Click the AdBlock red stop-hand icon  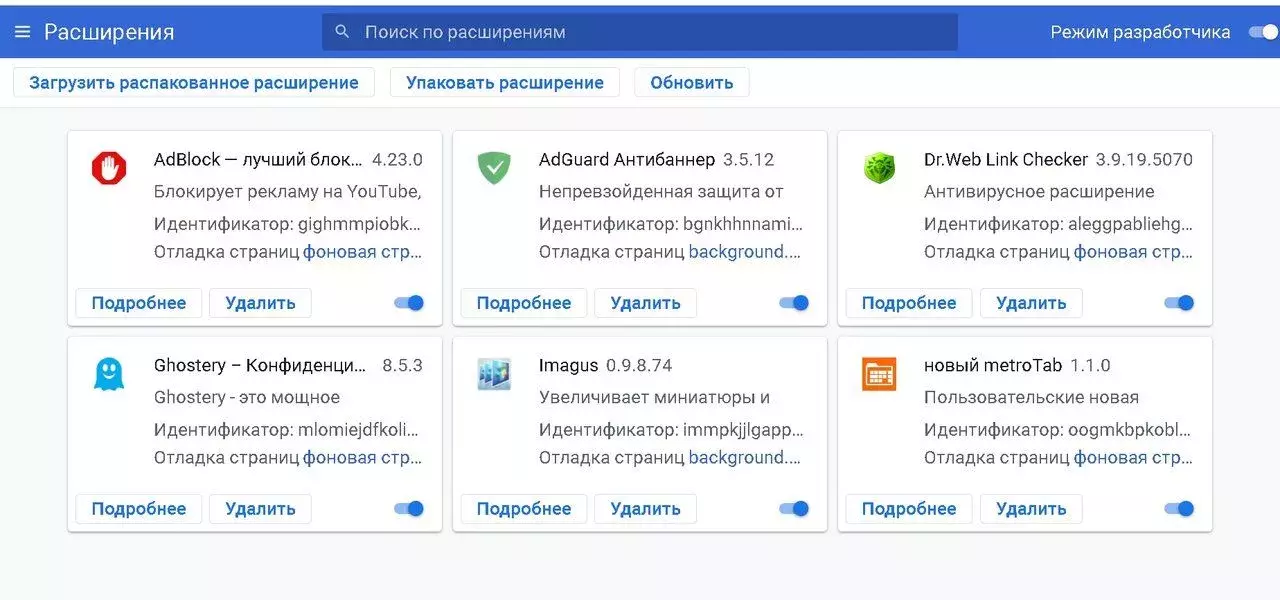click(109, 168)
